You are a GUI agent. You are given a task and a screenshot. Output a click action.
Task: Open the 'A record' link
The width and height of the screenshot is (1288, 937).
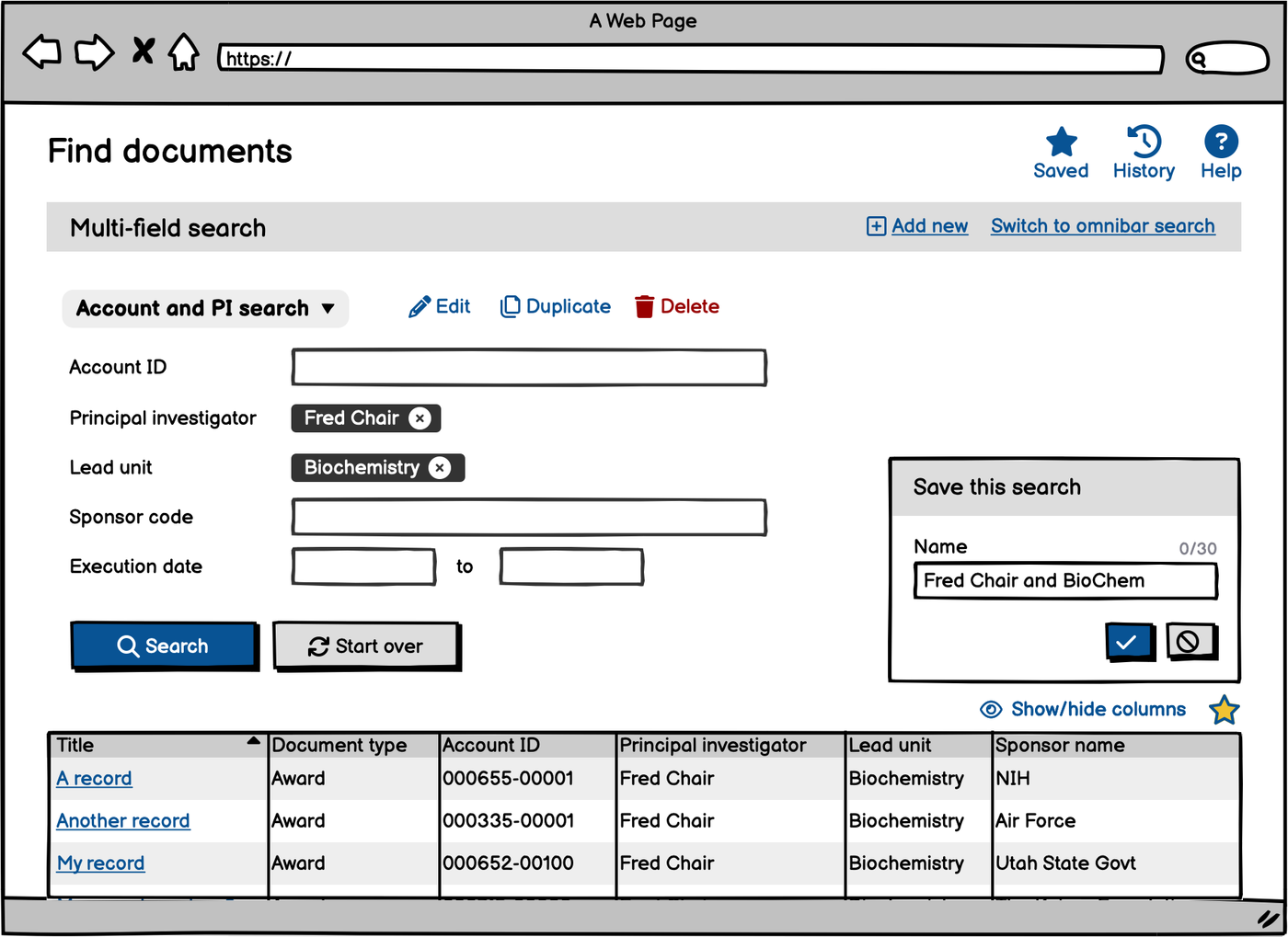pos(94,779)
